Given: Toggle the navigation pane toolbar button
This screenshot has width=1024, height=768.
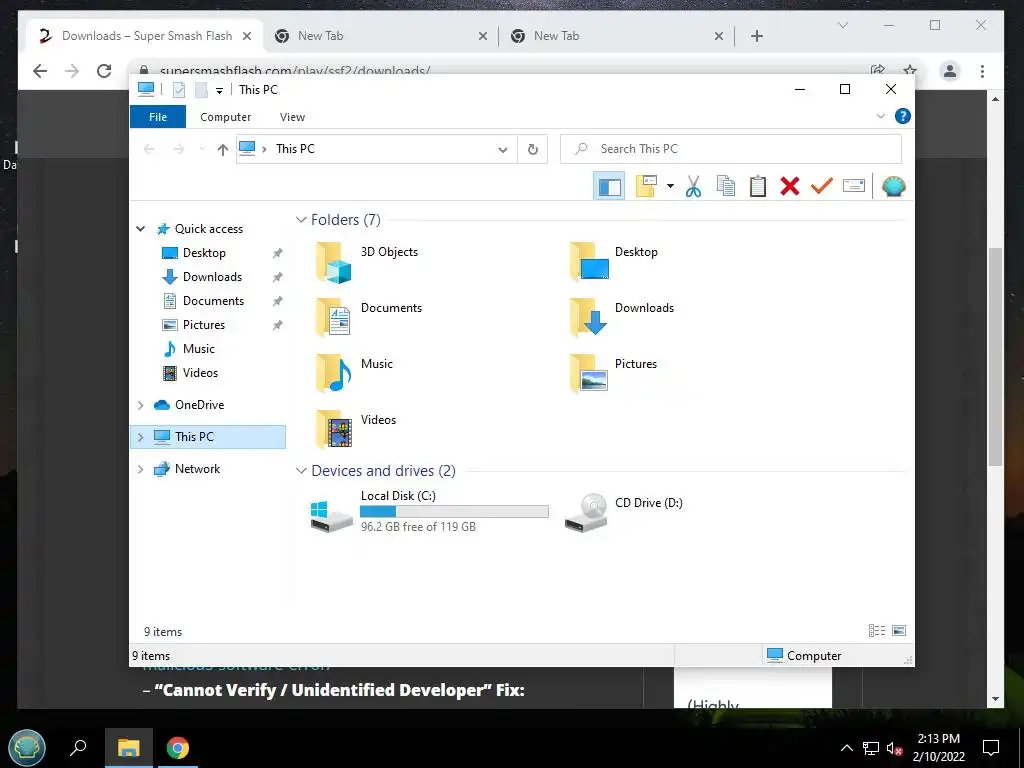Looking at the screenshot, I should (x=609, y=186).
